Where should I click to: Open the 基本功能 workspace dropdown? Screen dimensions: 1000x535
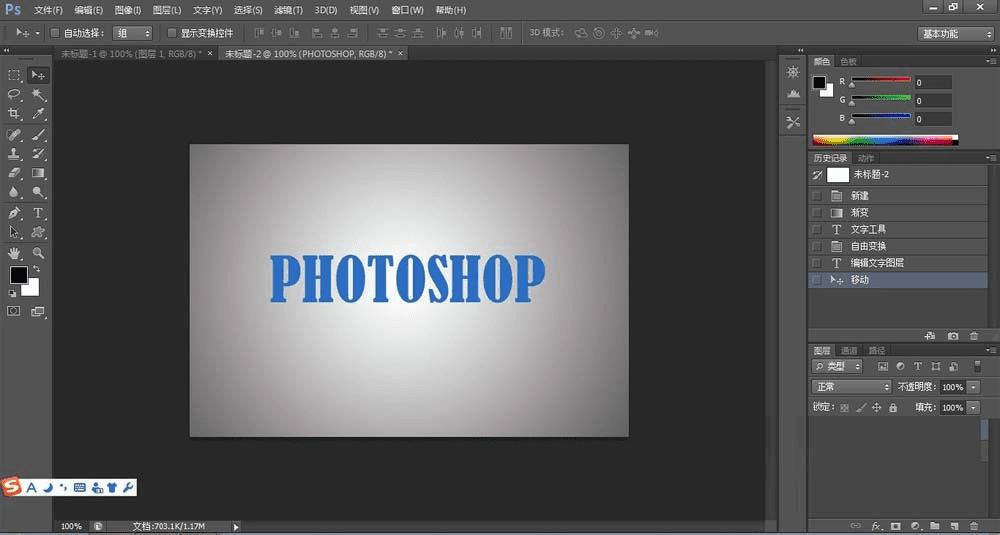[x=955, y=33]
